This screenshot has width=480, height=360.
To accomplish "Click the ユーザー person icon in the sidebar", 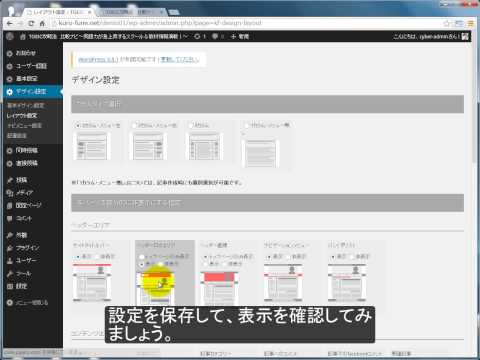I will click(x=10, y=261).
